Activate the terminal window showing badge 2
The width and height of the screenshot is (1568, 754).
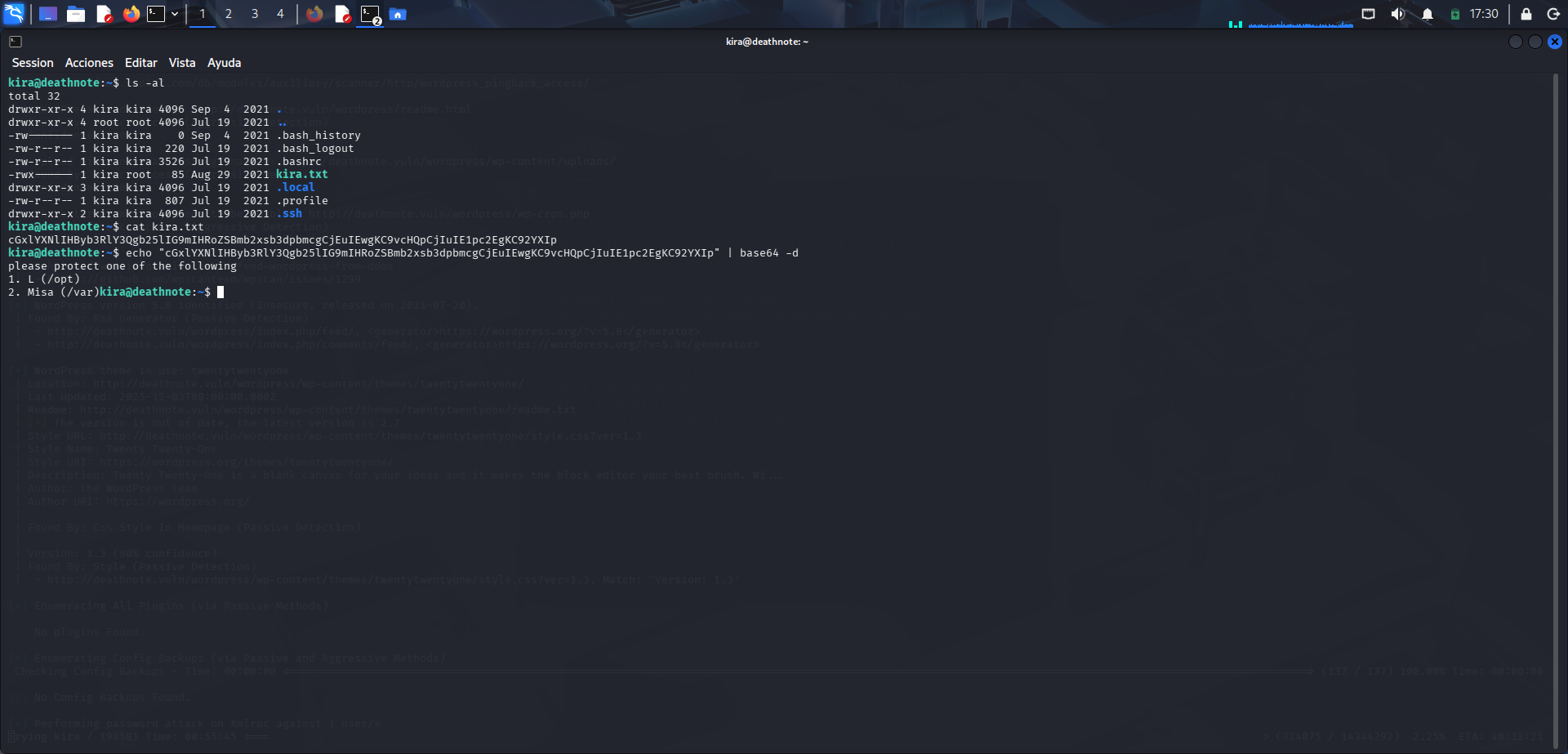coord(372,14)
